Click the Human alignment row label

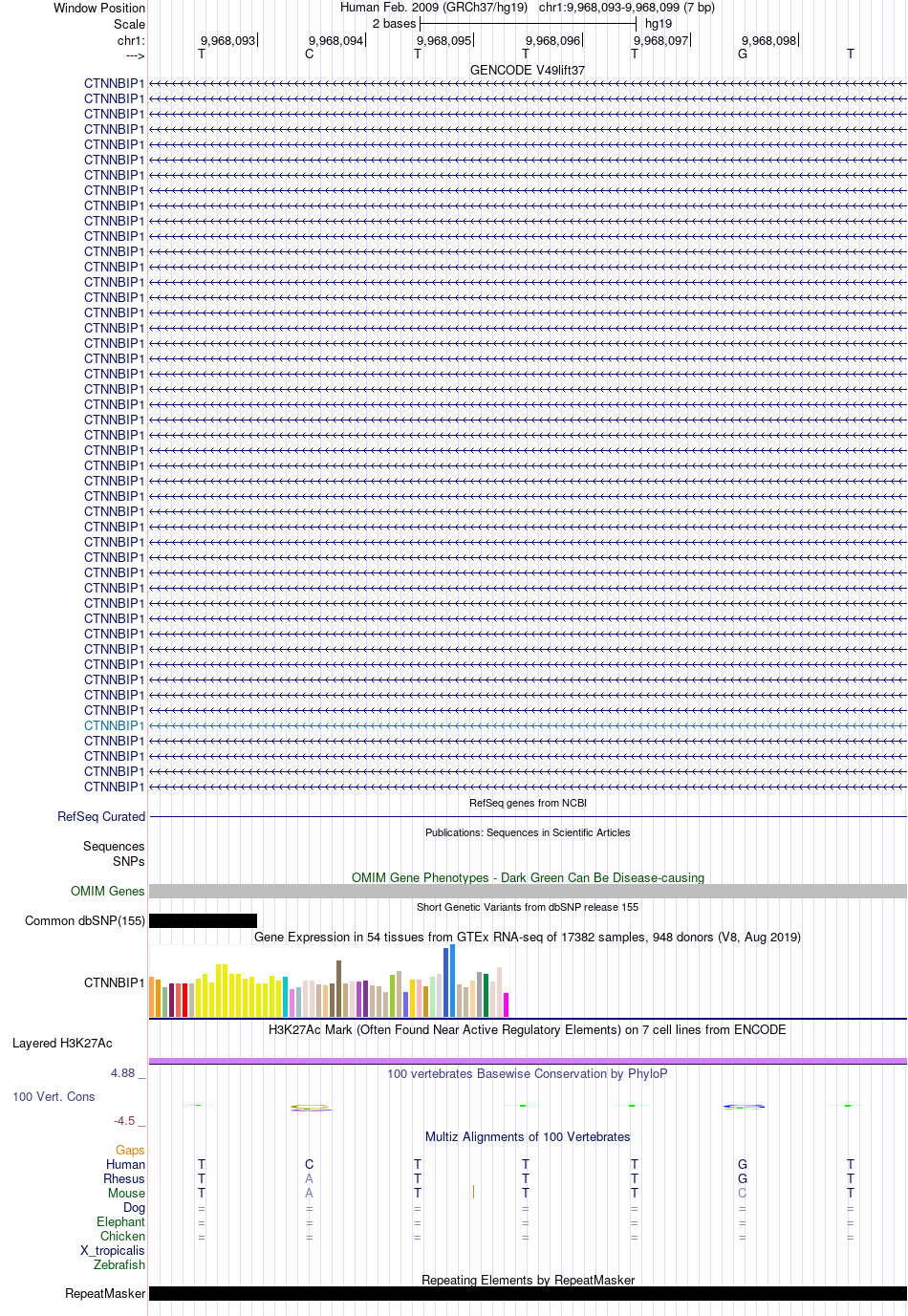(x=126, y=1164)
